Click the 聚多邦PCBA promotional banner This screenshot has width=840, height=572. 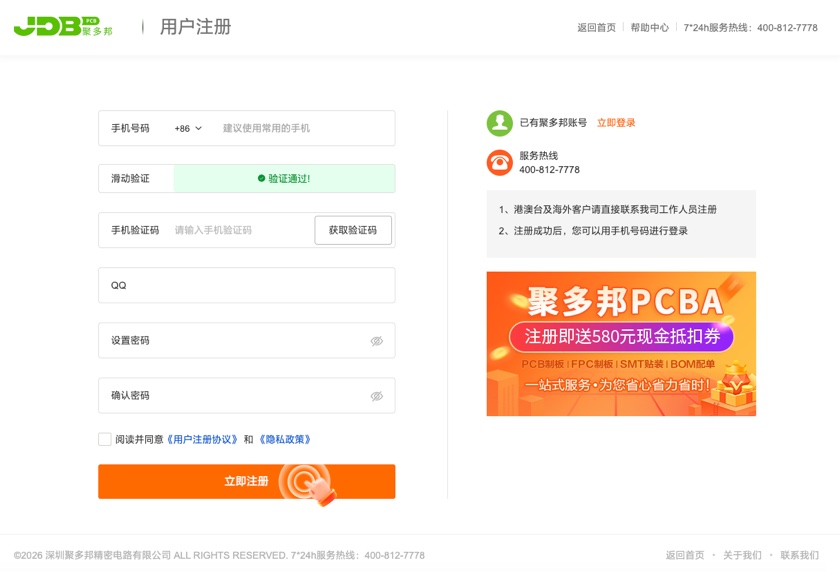621,344
